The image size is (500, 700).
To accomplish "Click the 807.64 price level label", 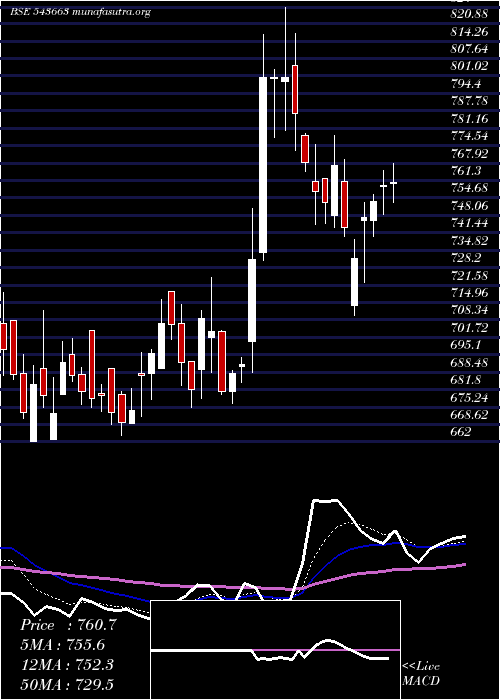I will pyautogui.click(x=469, y=49).
